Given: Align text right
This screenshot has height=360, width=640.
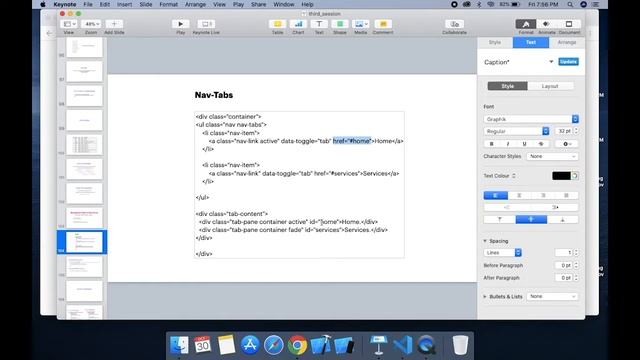Looking at the screenshot, I should pos(543,196).
